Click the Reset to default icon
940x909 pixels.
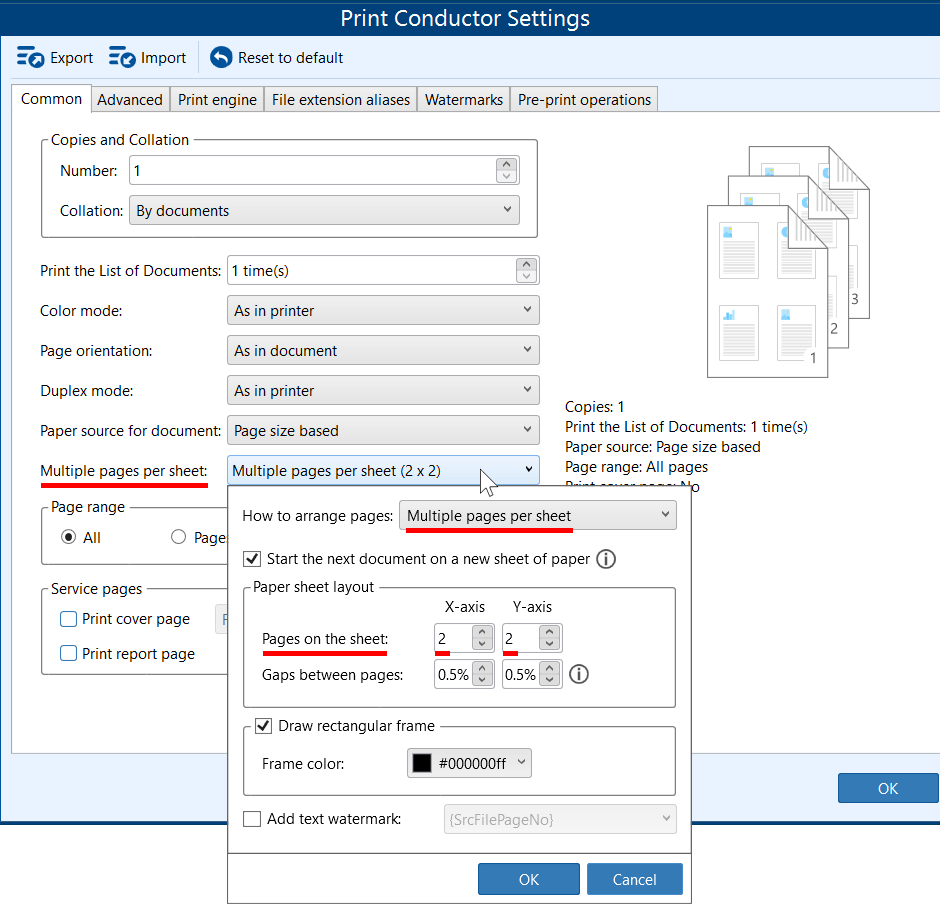tap(221, 58)
